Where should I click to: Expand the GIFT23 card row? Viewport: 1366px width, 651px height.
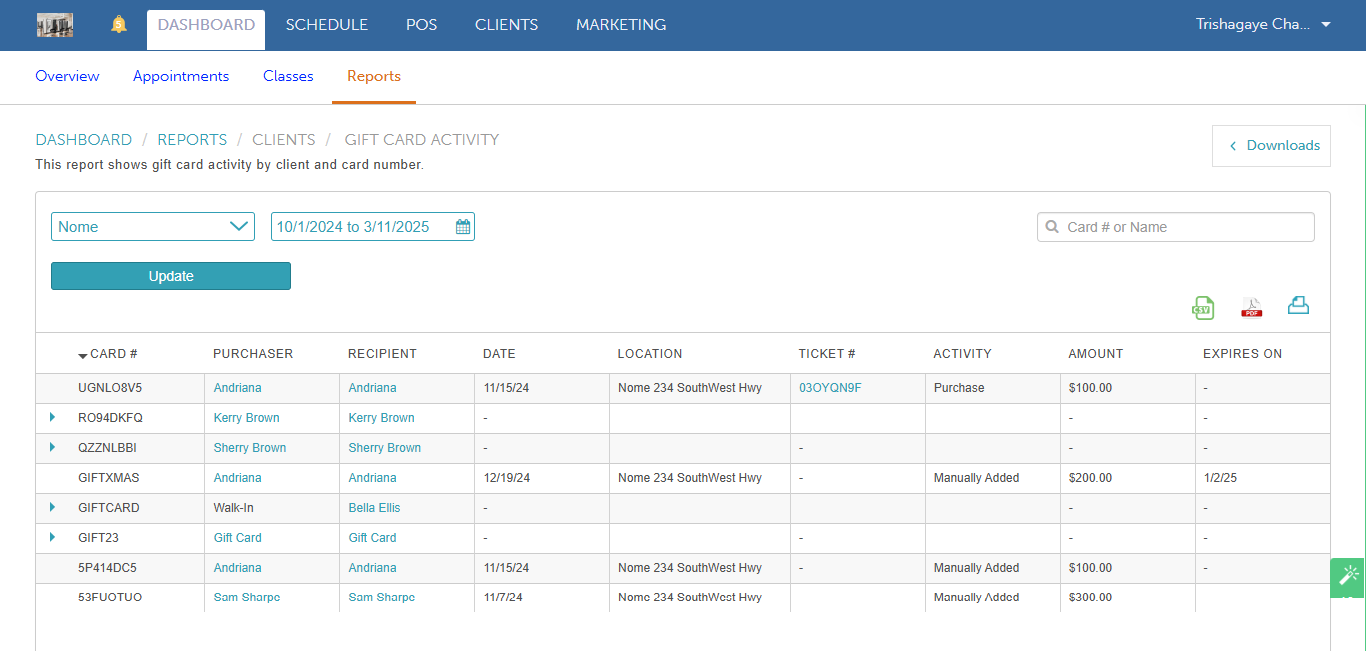(x=52, y=537)
